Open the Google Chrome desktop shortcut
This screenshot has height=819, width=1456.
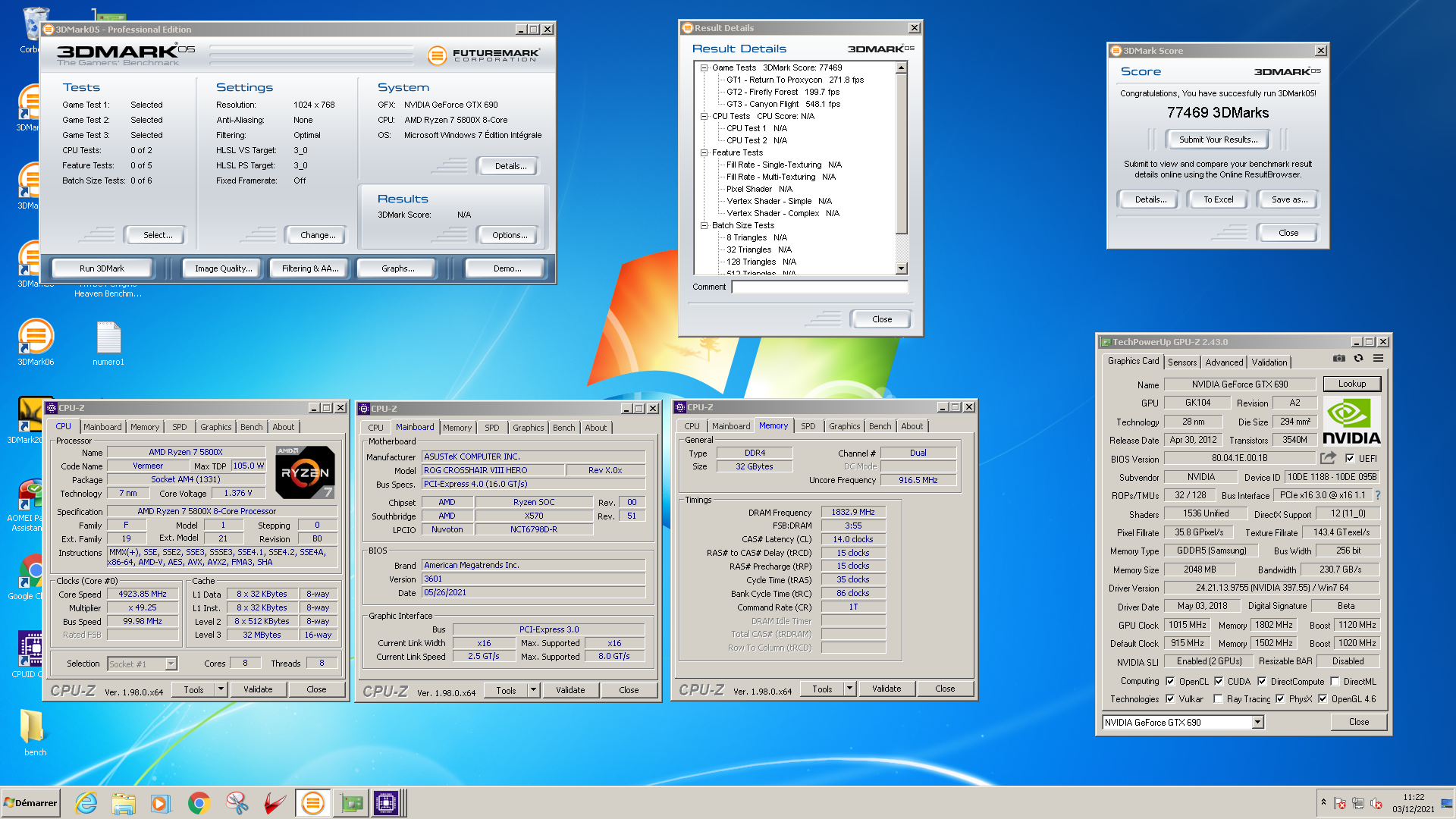point(30,577)
